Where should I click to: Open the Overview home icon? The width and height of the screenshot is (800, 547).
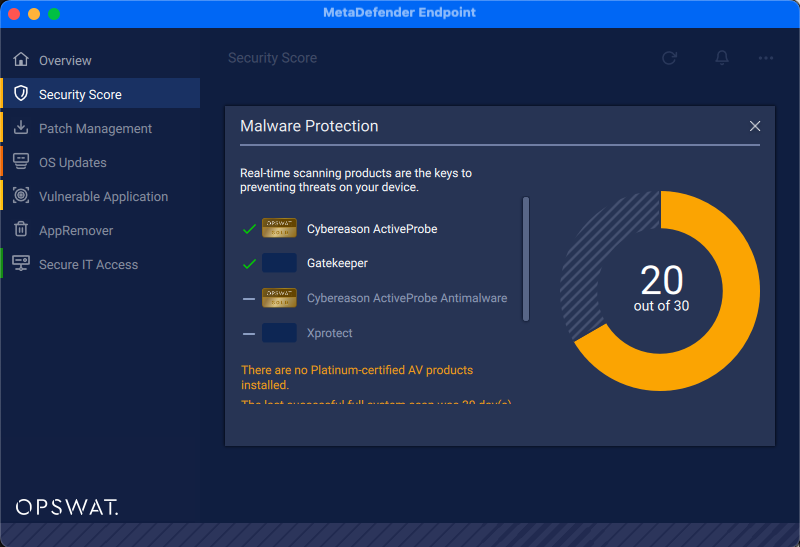tap(21, 60)
